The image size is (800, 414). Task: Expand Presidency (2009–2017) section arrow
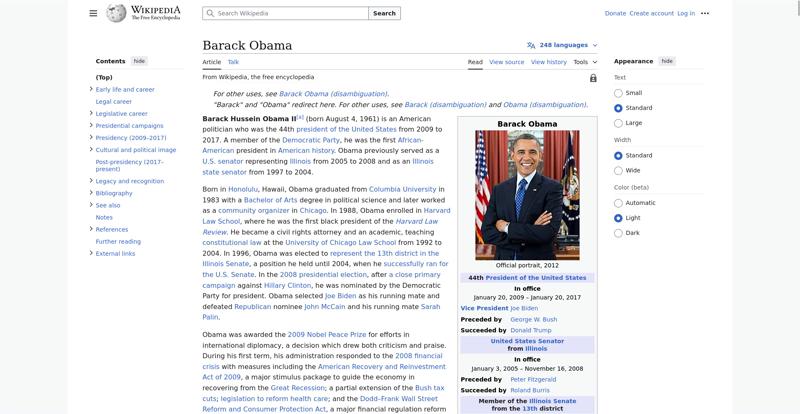(x=91, y=137)
